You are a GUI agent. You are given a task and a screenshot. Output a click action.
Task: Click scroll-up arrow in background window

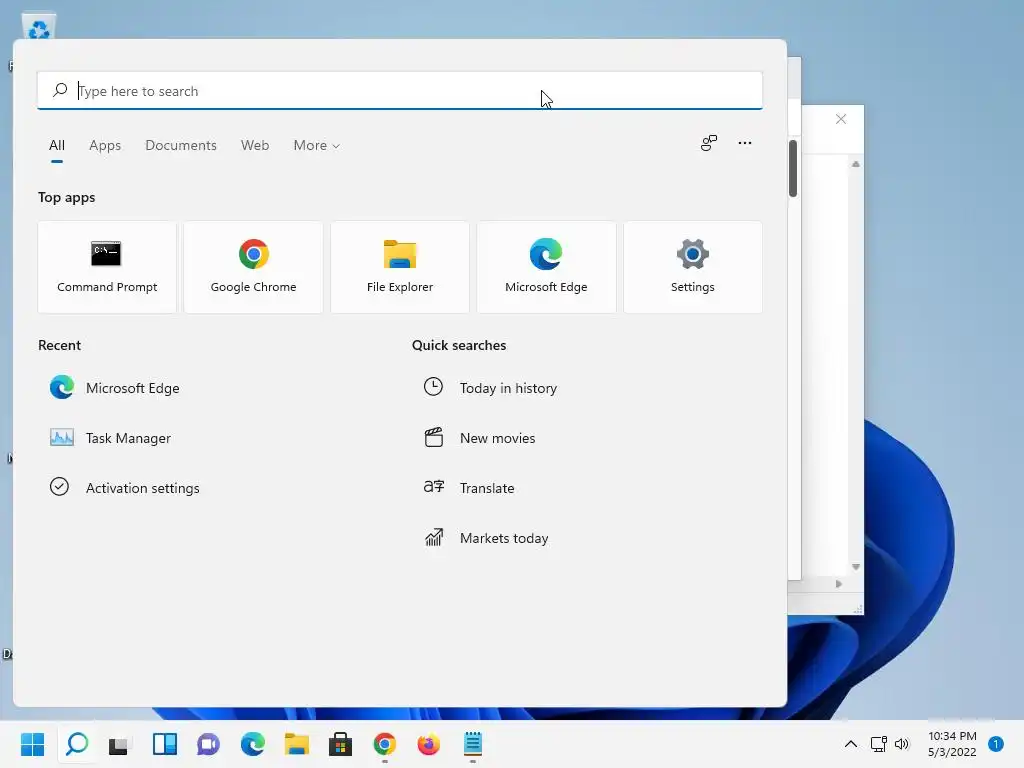[x=856, y=164]
